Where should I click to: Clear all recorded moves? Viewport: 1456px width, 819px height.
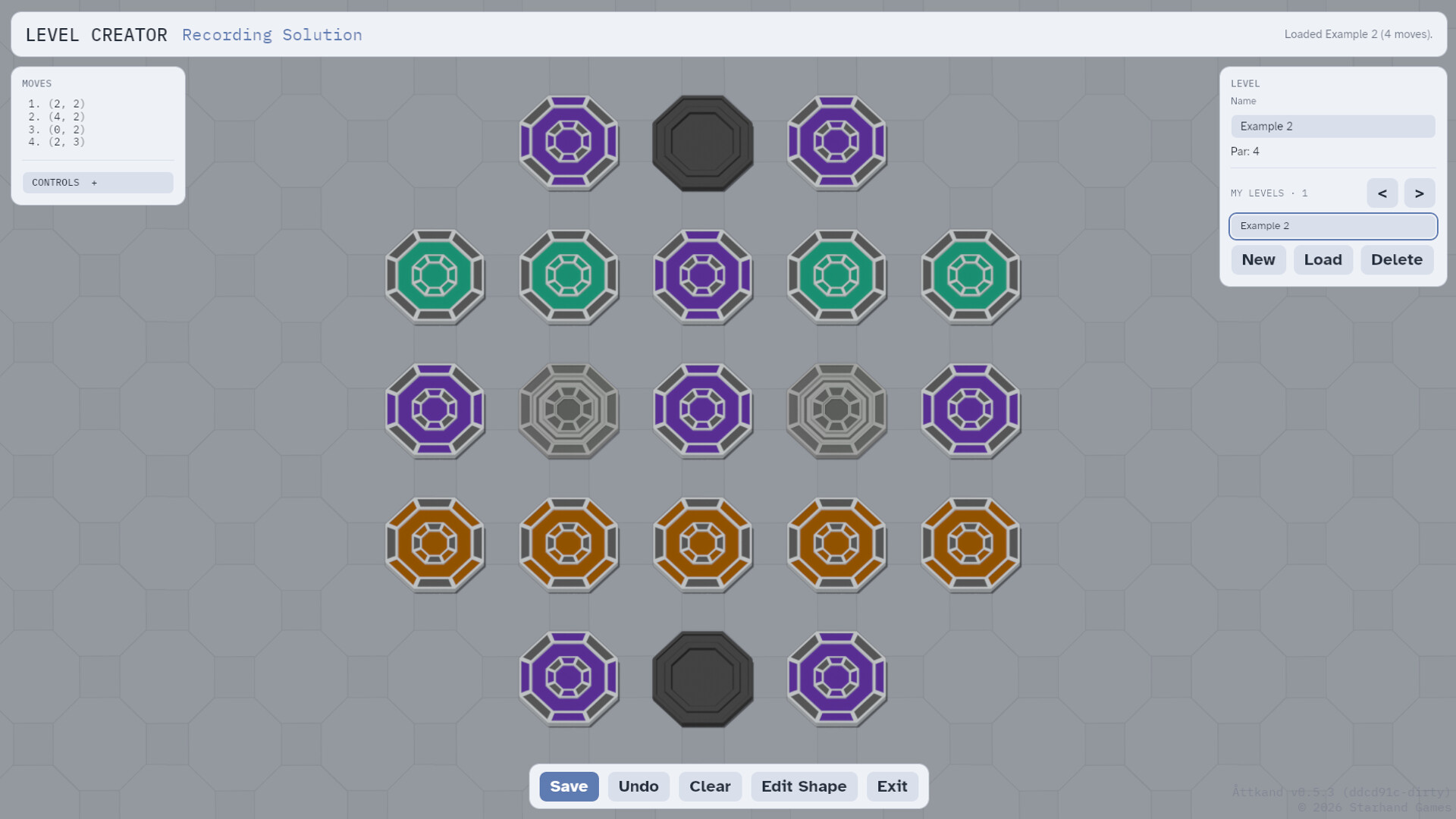(710, 786)
